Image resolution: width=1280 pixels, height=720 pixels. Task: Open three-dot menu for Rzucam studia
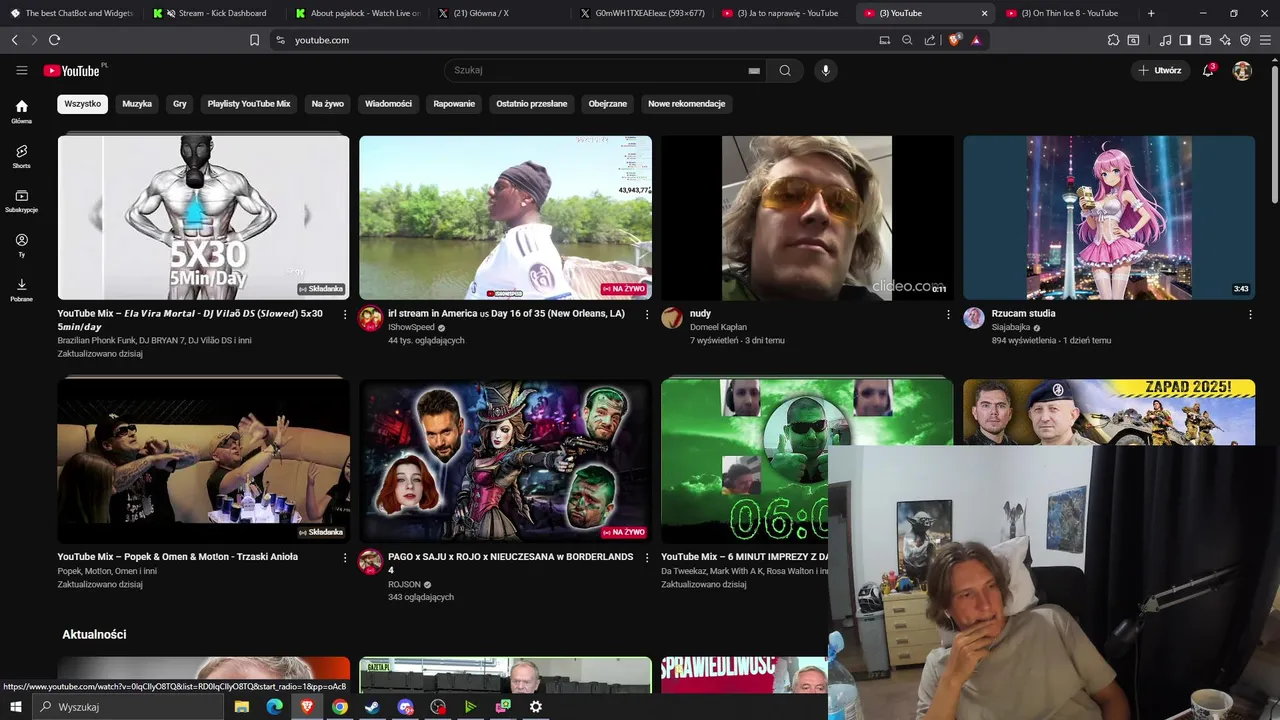[x=1250, y=314]
